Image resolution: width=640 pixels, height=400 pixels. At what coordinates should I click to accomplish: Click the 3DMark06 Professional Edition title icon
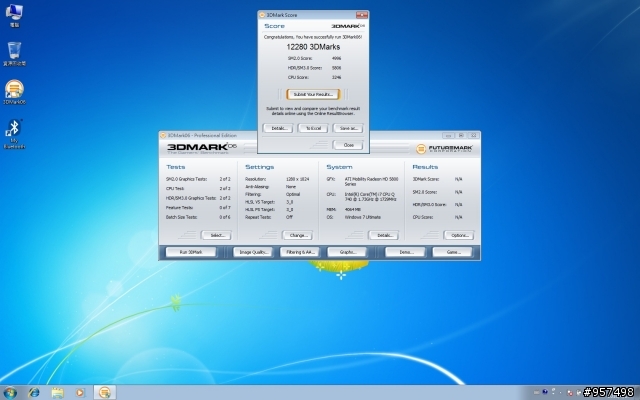point(163,135)
